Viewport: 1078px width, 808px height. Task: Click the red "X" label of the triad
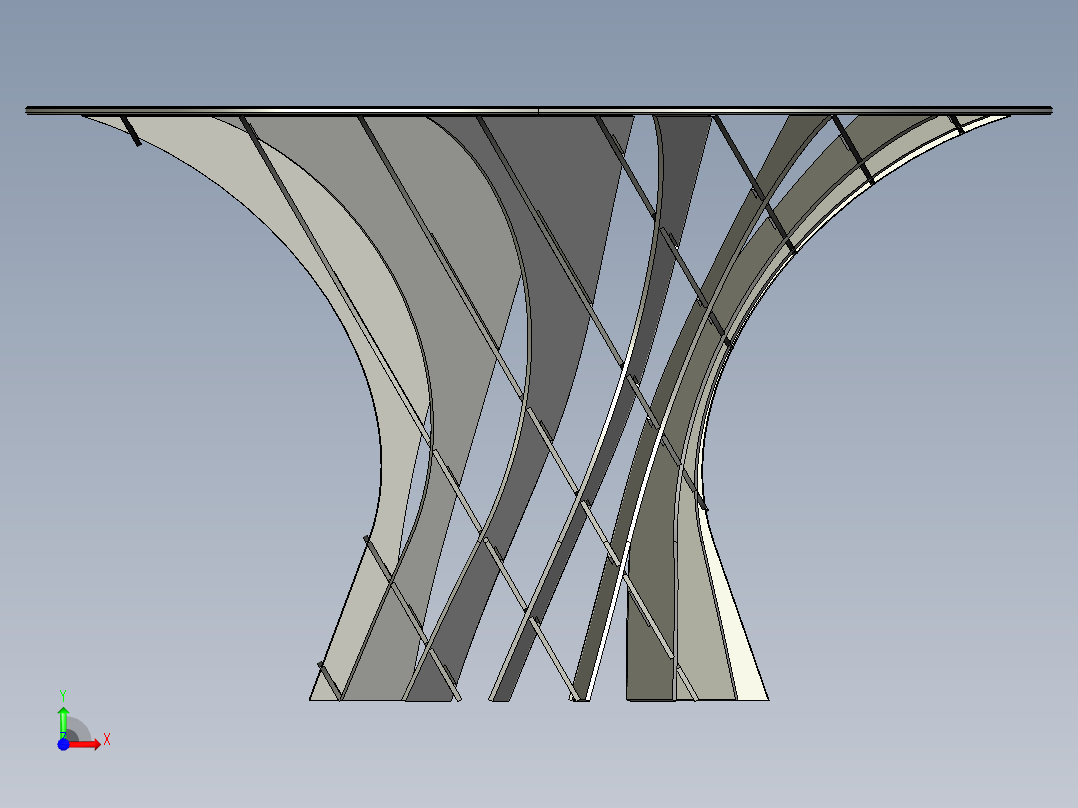point(107,740)
